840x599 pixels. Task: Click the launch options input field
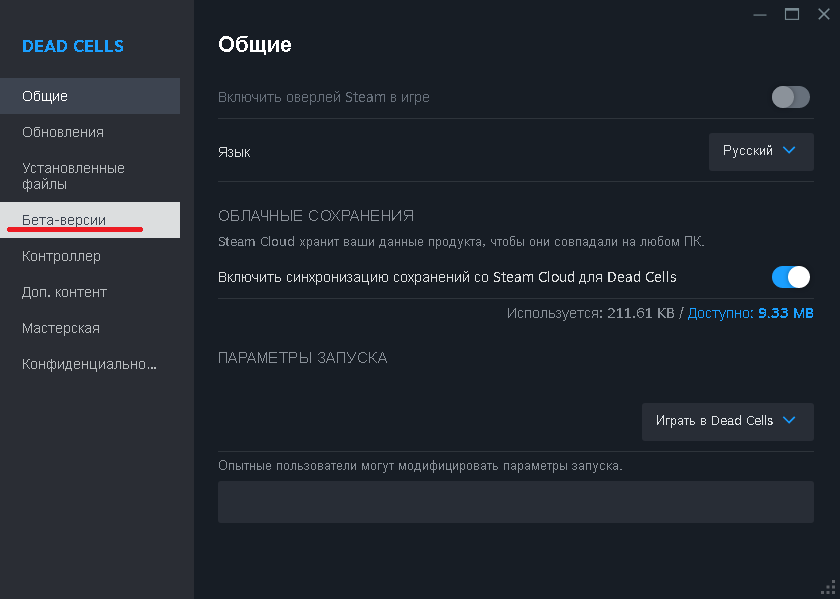click(x=515, y=501)
